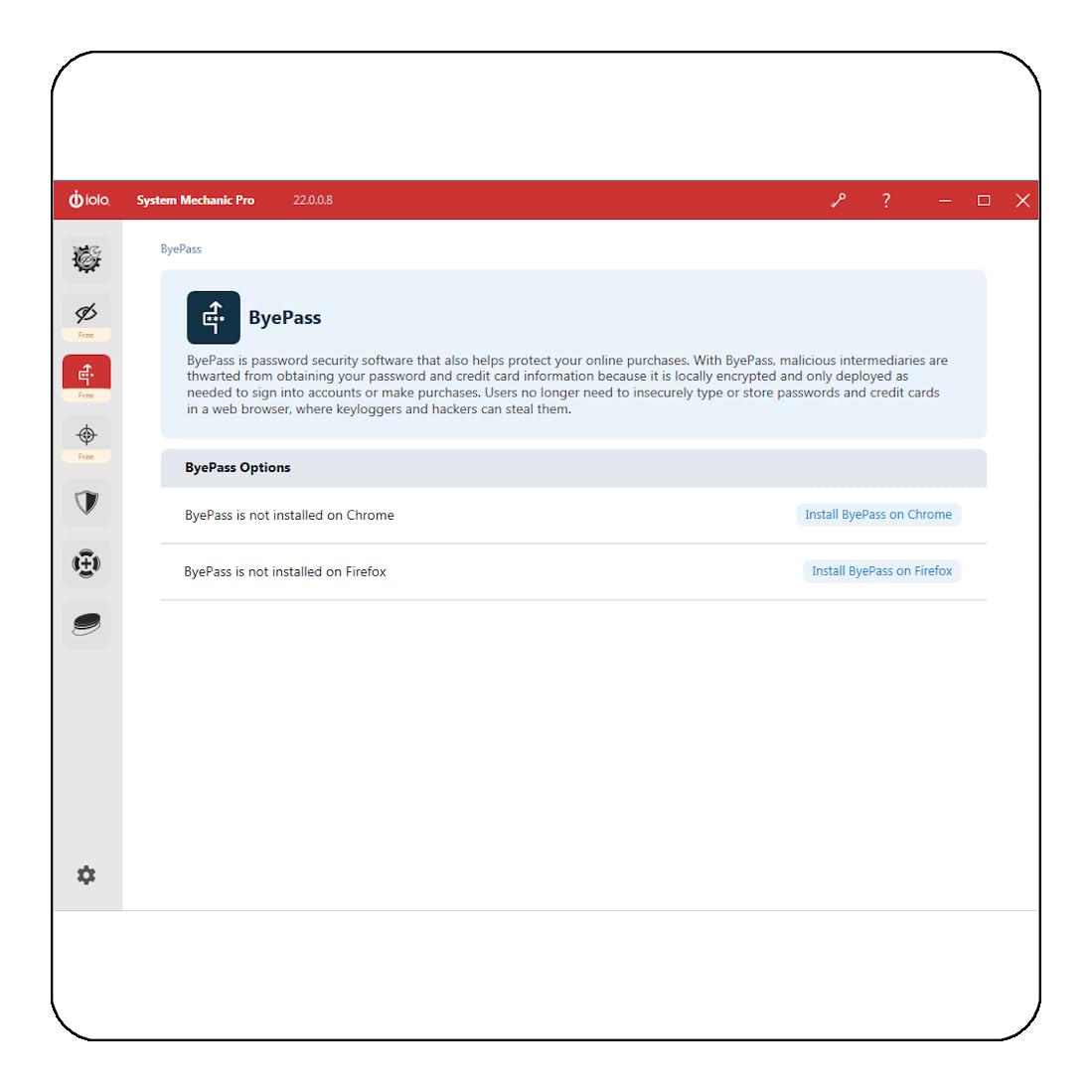Click the wrench key icon in title bar
The height and width of the screenshot is (1092, 1092).
(x=839, y=201)
